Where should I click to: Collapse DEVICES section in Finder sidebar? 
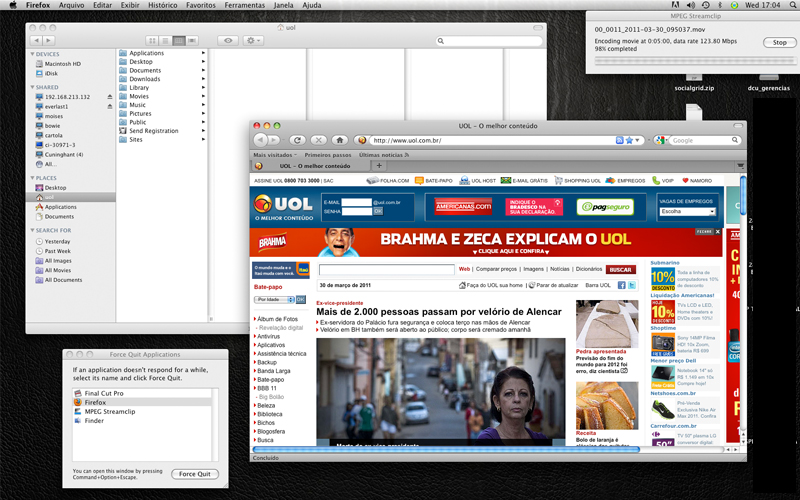(33, 54)
